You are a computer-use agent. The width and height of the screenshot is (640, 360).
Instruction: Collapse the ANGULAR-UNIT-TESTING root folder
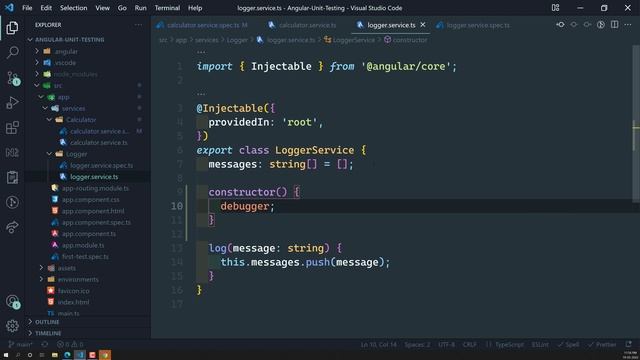click(69, 40)
